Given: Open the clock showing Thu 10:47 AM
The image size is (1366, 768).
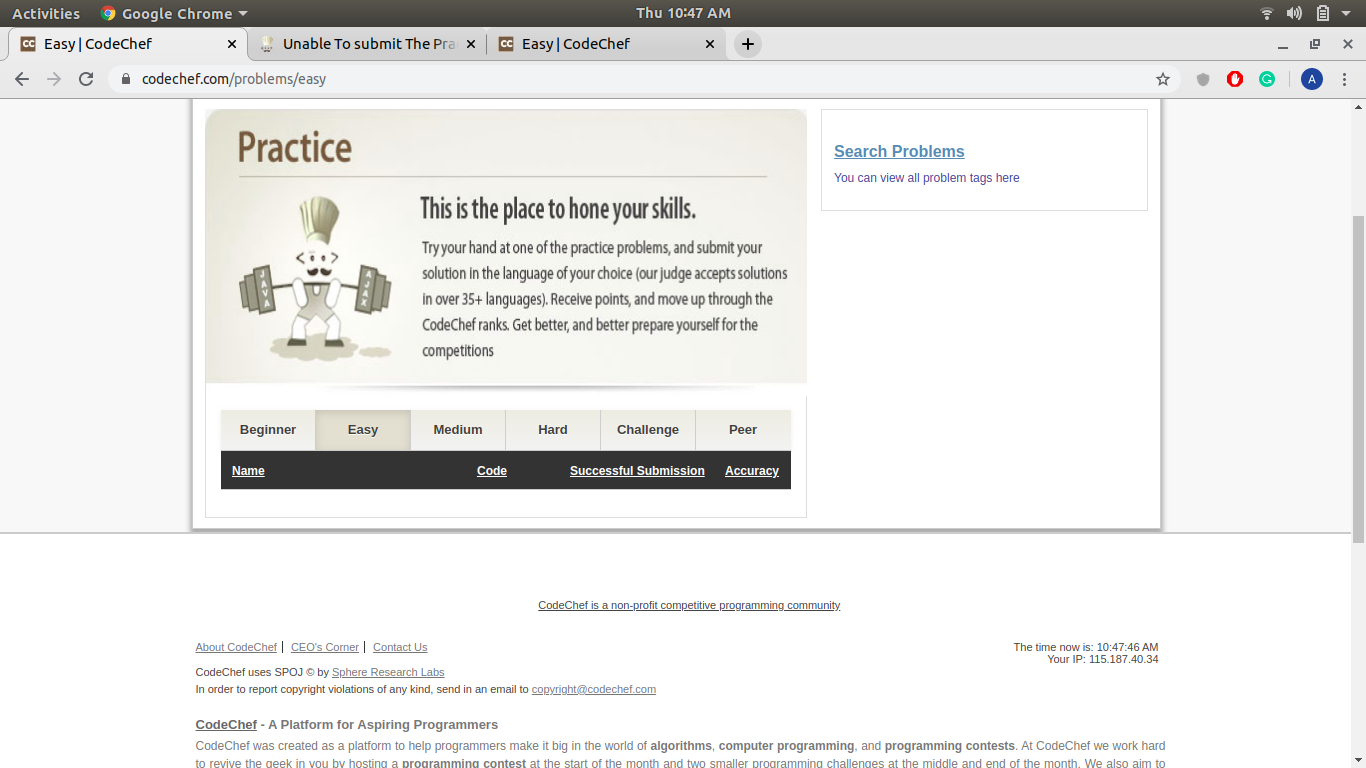Looking at the screenshot, I should [x=683, y=13].
